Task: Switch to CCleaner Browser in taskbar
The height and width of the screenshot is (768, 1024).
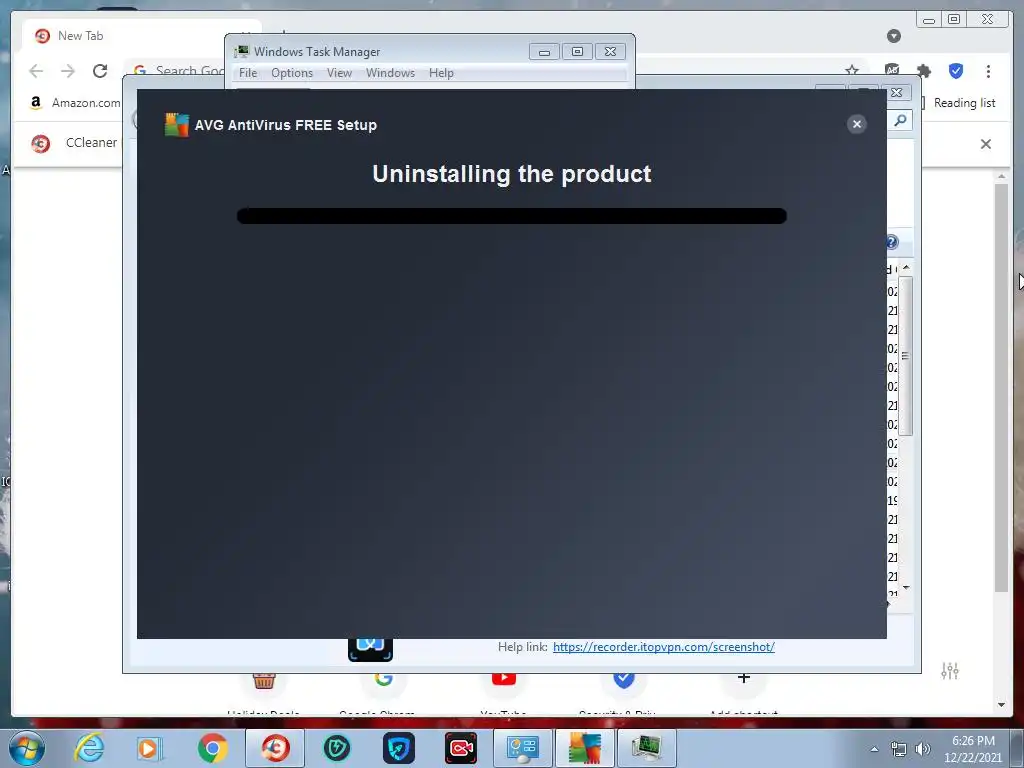Action: coord(275,748)
